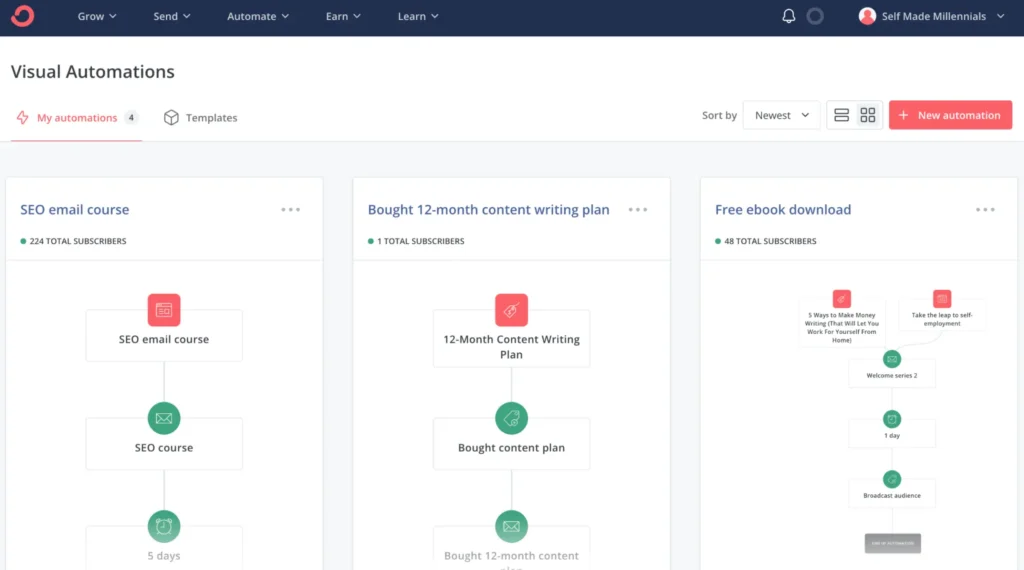The image size is (1024, 570).
Task: Click the red 12-Month Content Writing Plan tag icon
Action: tap(511, 309)
